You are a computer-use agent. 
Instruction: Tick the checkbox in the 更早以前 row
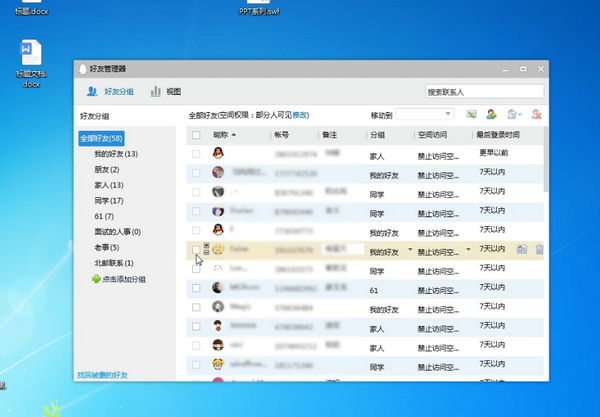[196, 154]
